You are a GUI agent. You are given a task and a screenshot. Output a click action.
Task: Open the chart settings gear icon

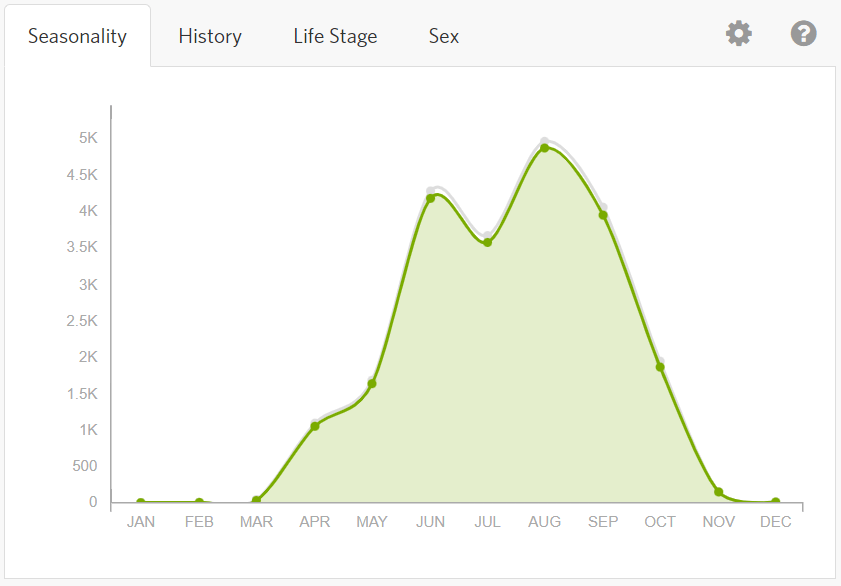coord(738,34)
